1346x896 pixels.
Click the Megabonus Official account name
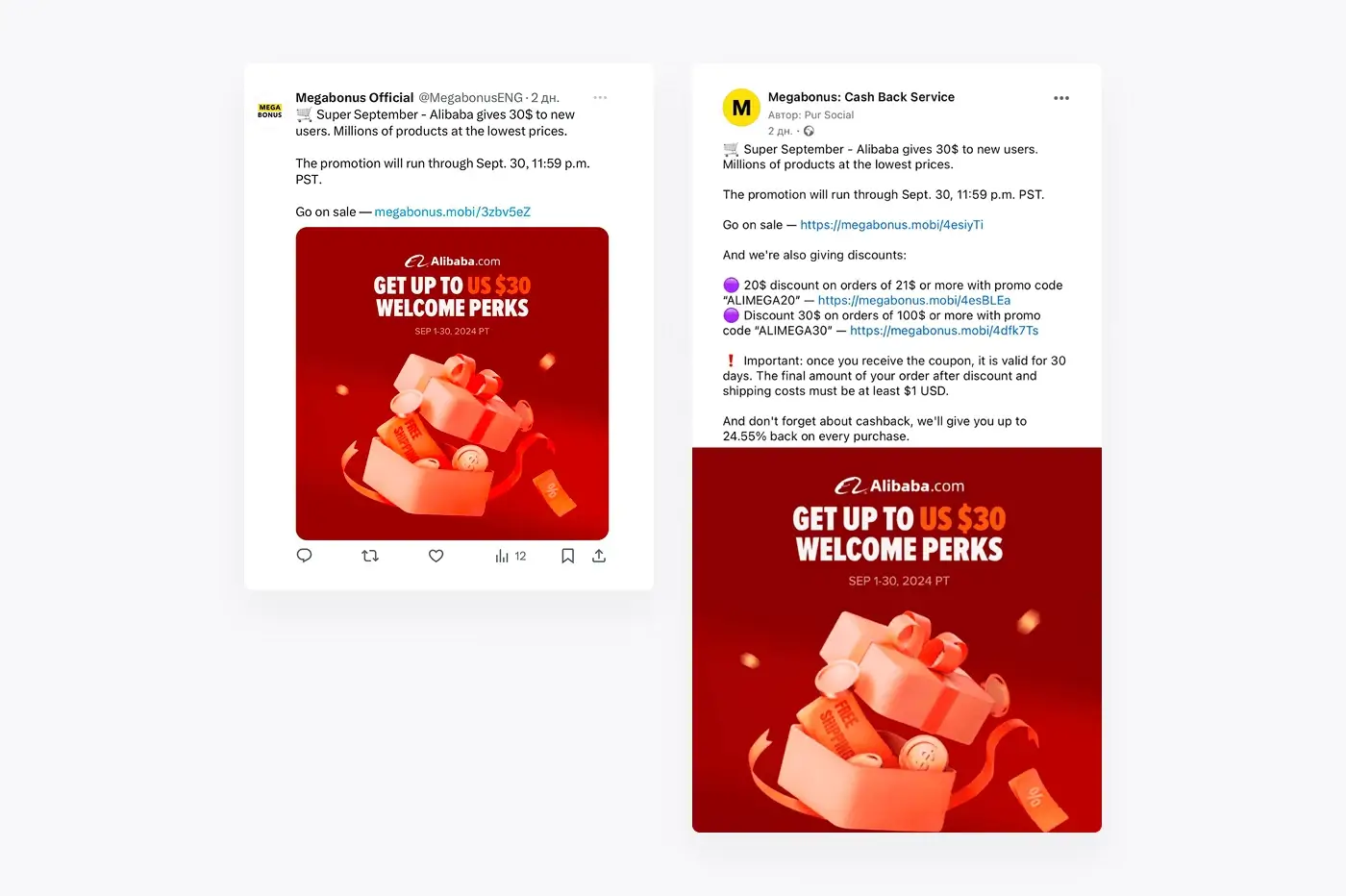[x=354, y=97]
